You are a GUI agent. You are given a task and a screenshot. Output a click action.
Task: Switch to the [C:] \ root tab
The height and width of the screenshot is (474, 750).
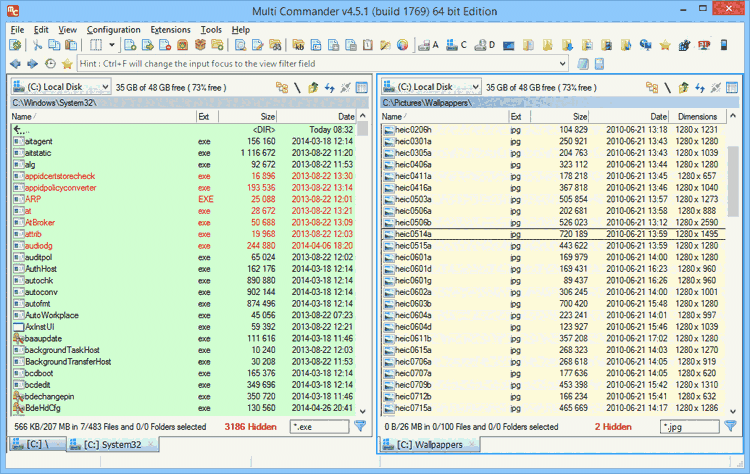pyautogui.click(x=37, y=444)
